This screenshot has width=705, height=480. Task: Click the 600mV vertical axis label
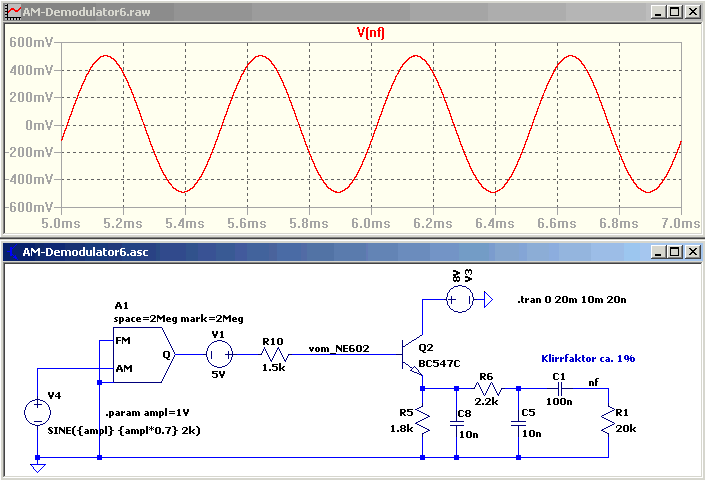[x=31, y=42]
